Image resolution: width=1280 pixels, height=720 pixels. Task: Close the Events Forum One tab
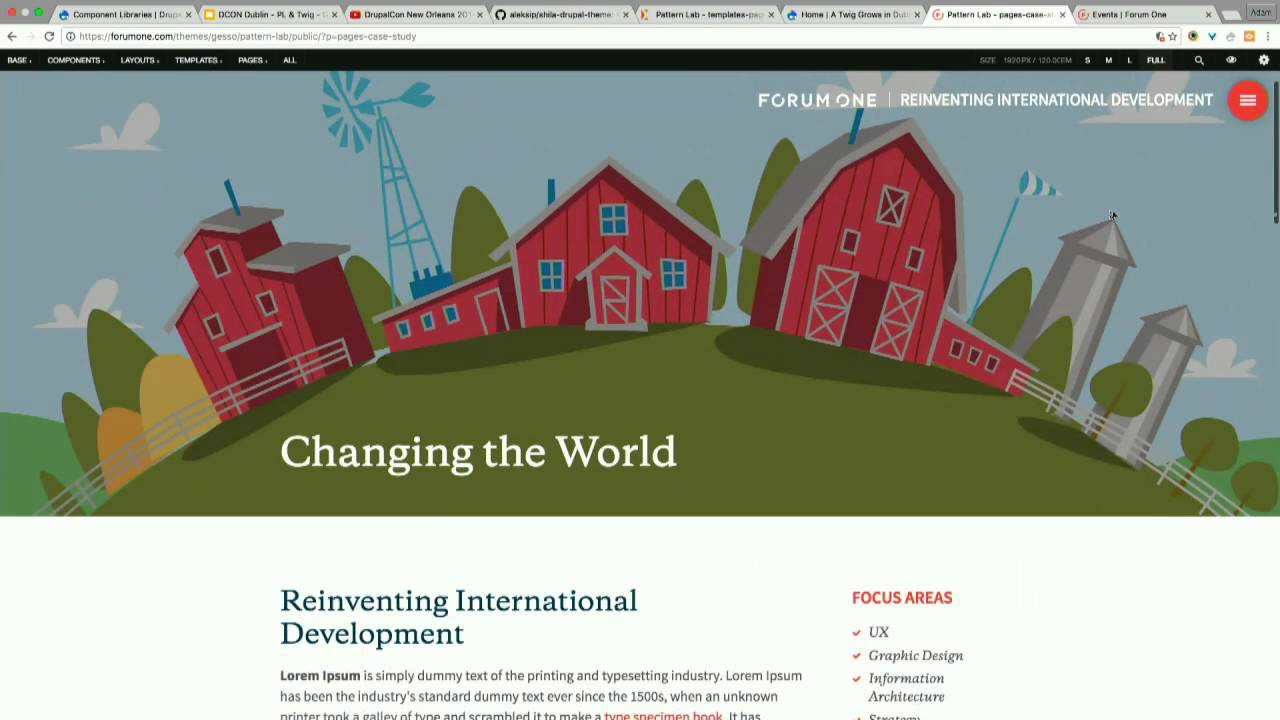point(1208,15)
